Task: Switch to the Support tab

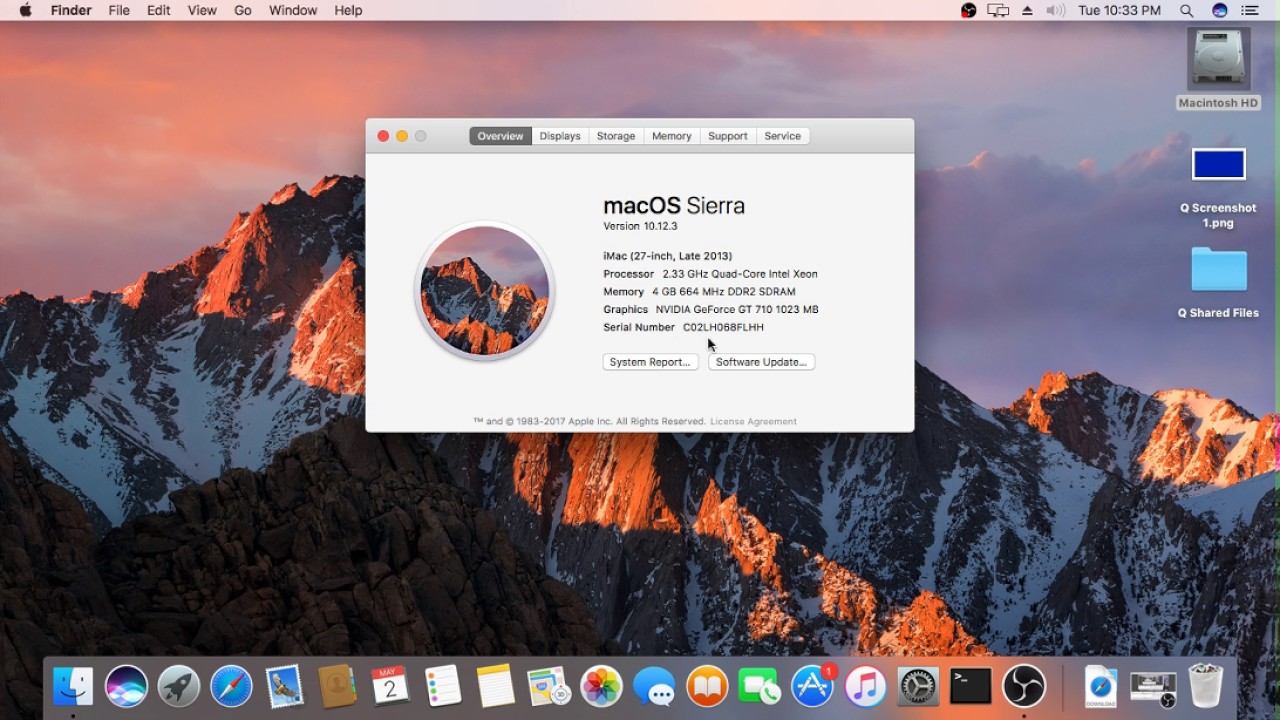Action: click(728, 136)
